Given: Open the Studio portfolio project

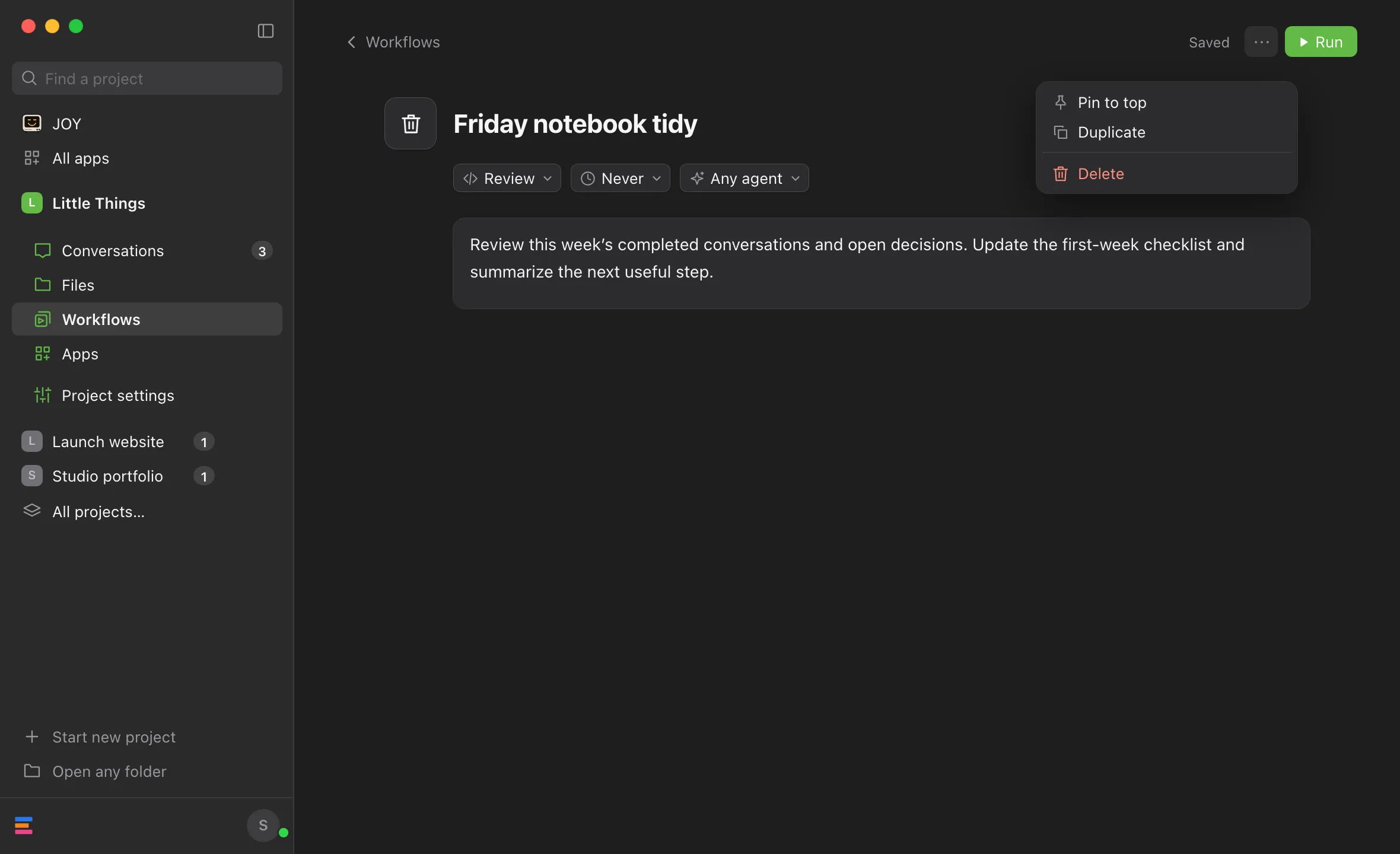Looking at the screenshot, I should [107, 476].
